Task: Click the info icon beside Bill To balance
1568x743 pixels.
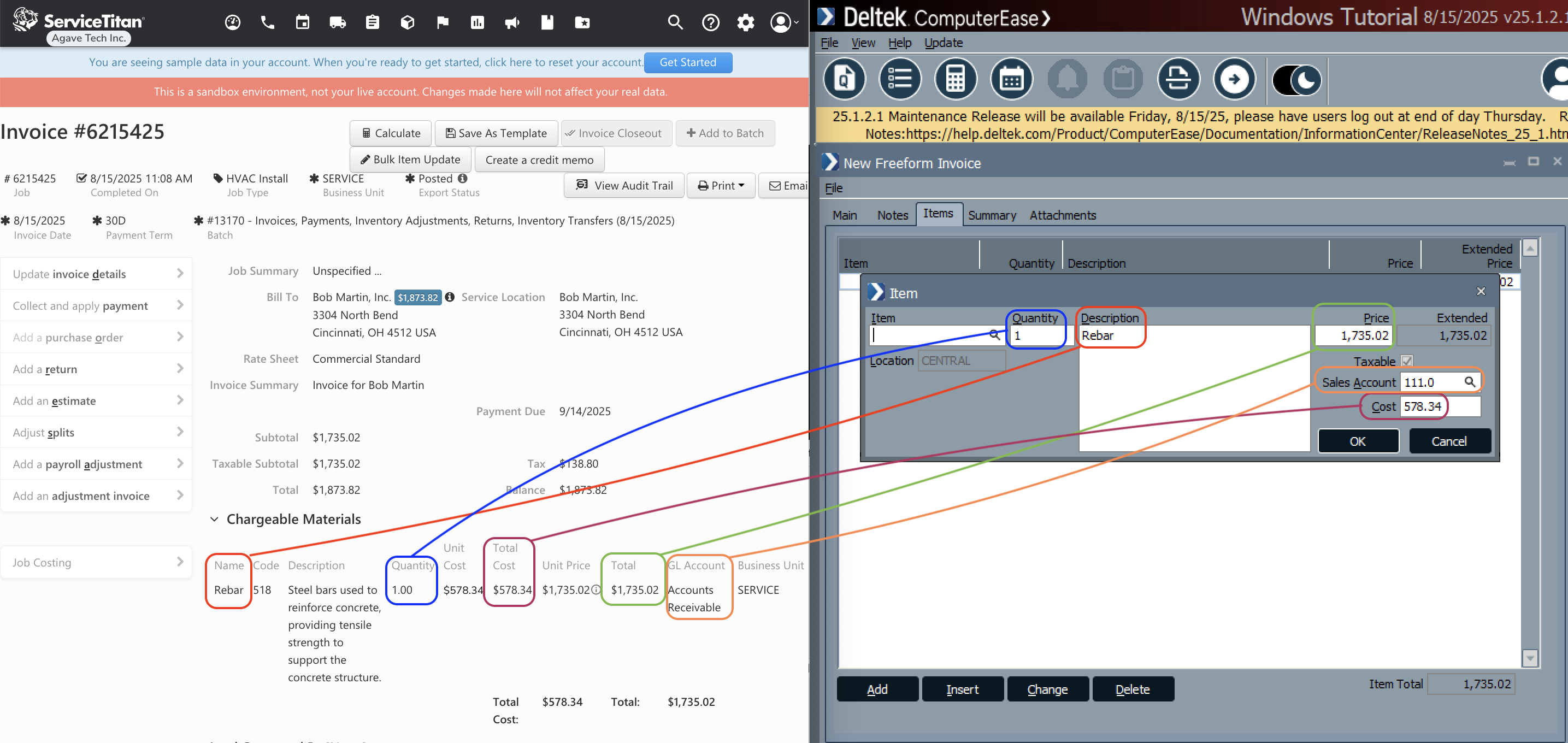Action: [x=450, y=297]
